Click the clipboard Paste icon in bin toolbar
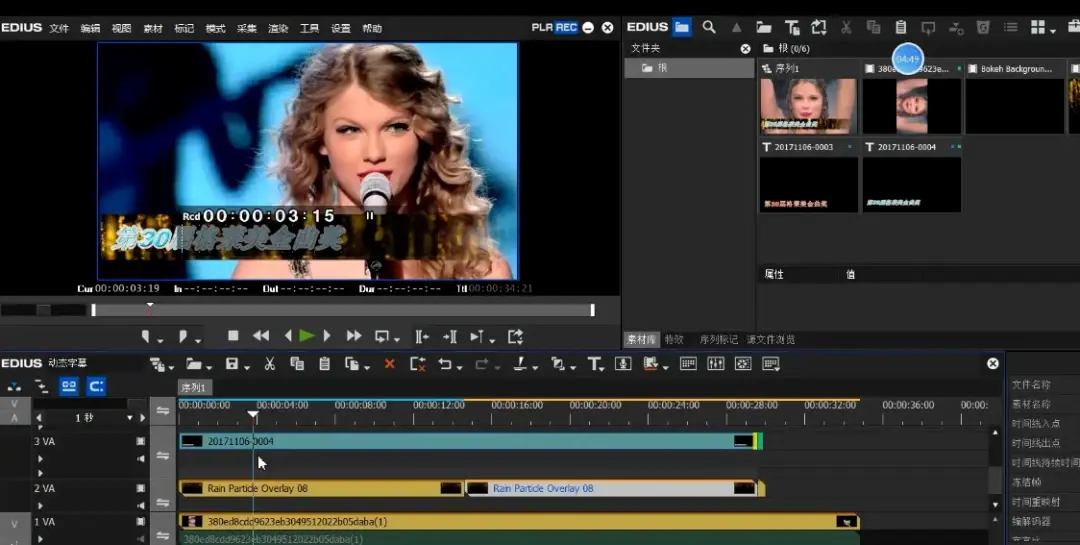 pos(900,27)
